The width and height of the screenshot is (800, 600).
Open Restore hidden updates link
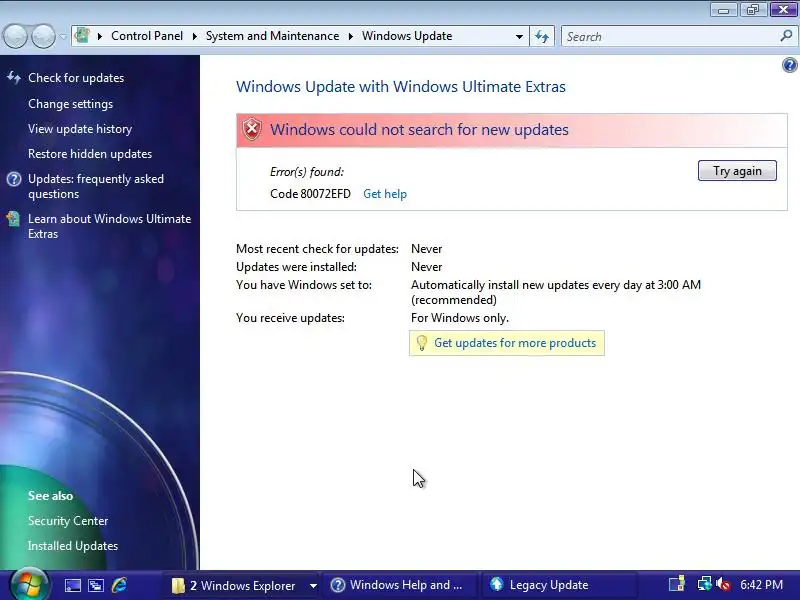point(90,154)
